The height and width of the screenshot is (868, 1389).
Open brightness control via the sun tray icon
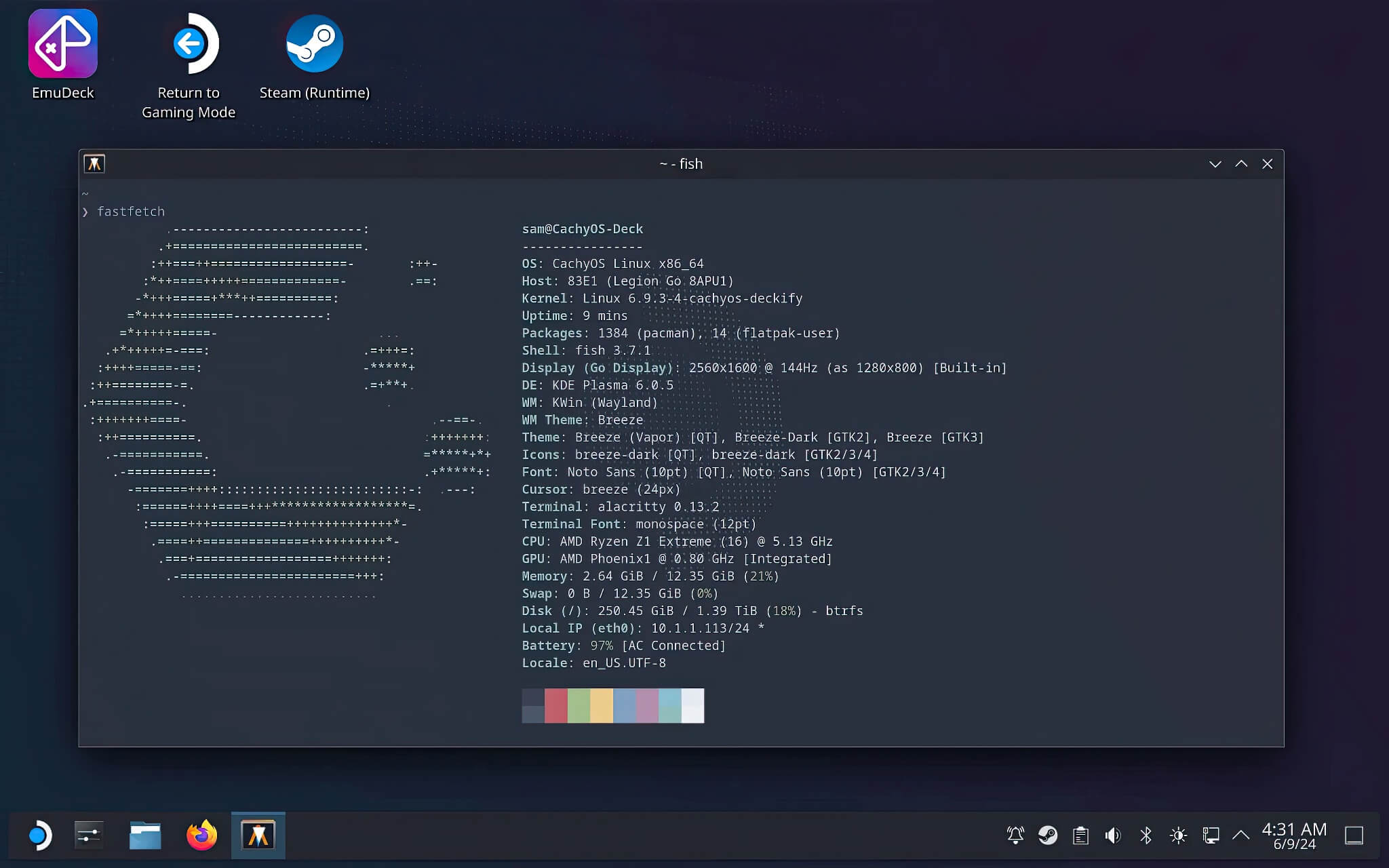1179,835
